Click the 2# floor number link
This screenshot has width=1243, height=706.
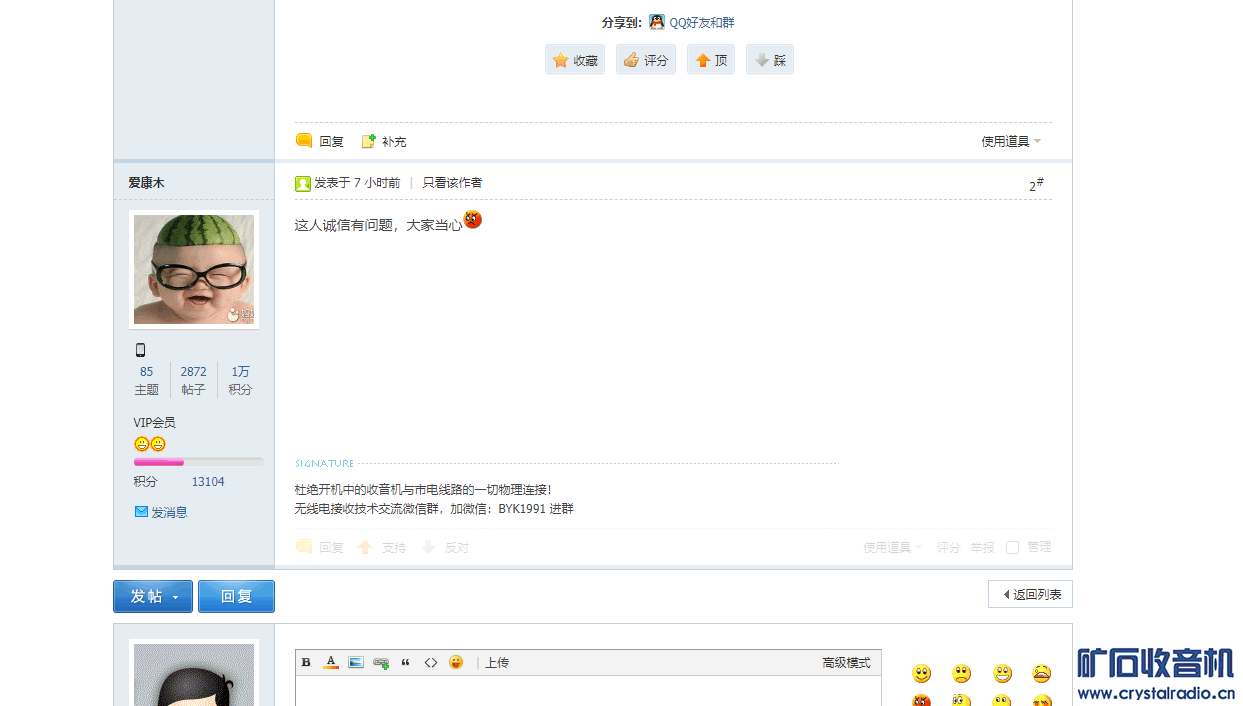(1036, 184)
